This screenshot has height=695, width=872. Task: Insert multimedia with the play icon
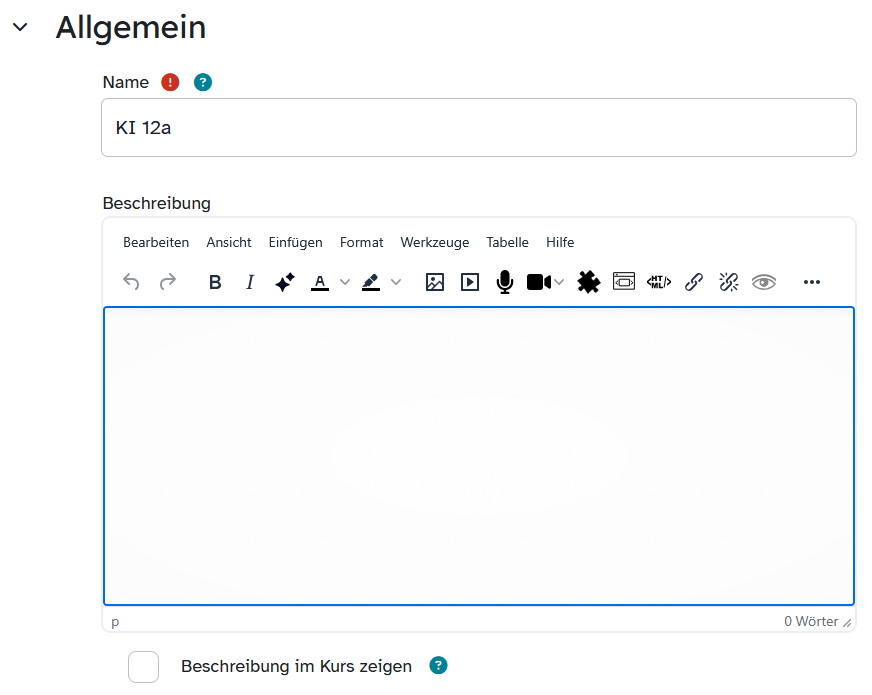[470, 282]
